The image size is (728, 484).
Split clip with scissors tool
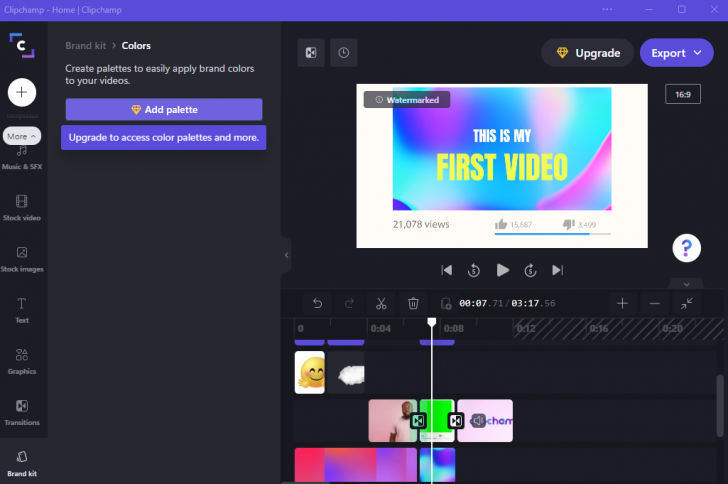coord(381,304)
